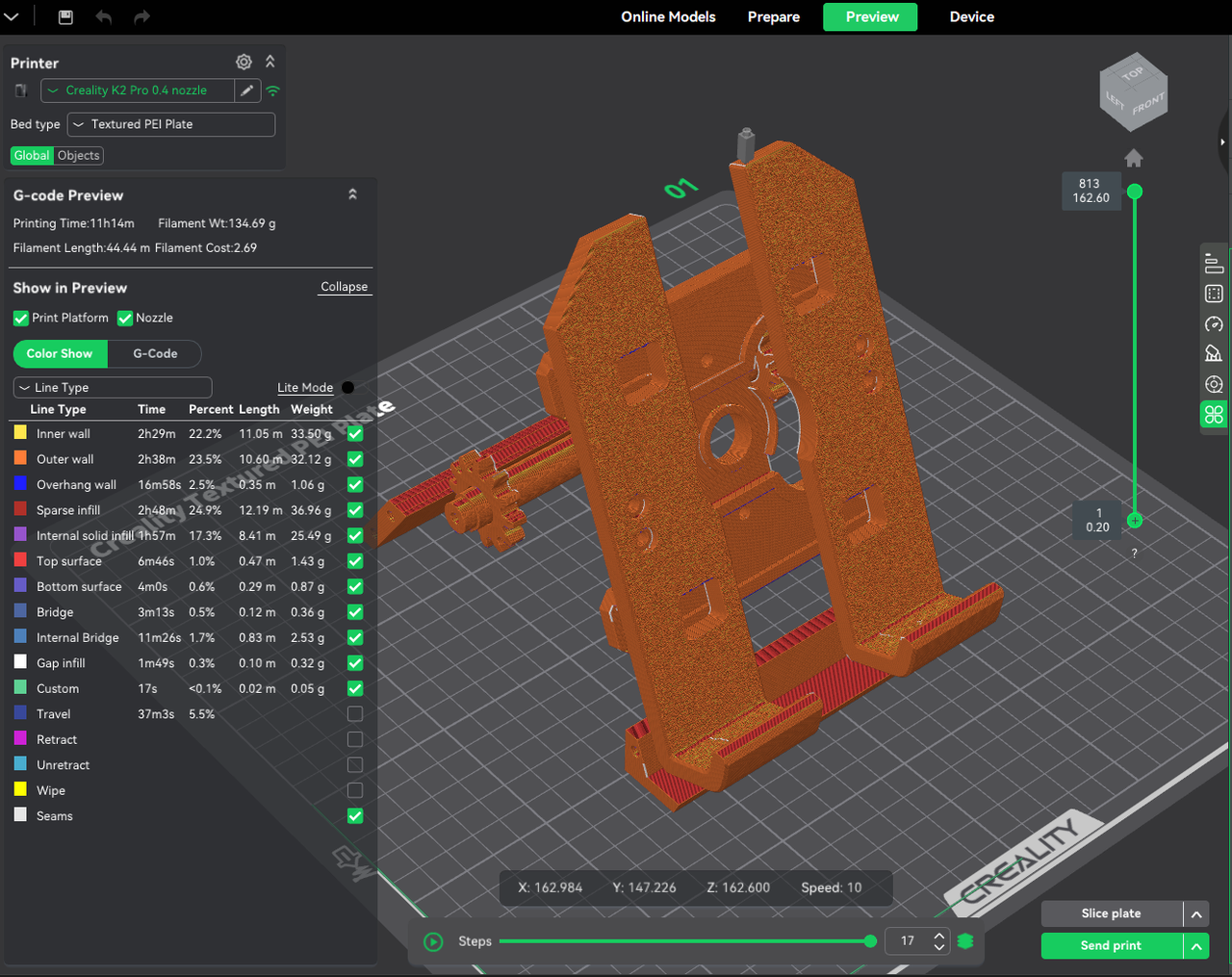Click the green layers icon beside step counter
1232x977 pixels.
[x=965, y=941]
